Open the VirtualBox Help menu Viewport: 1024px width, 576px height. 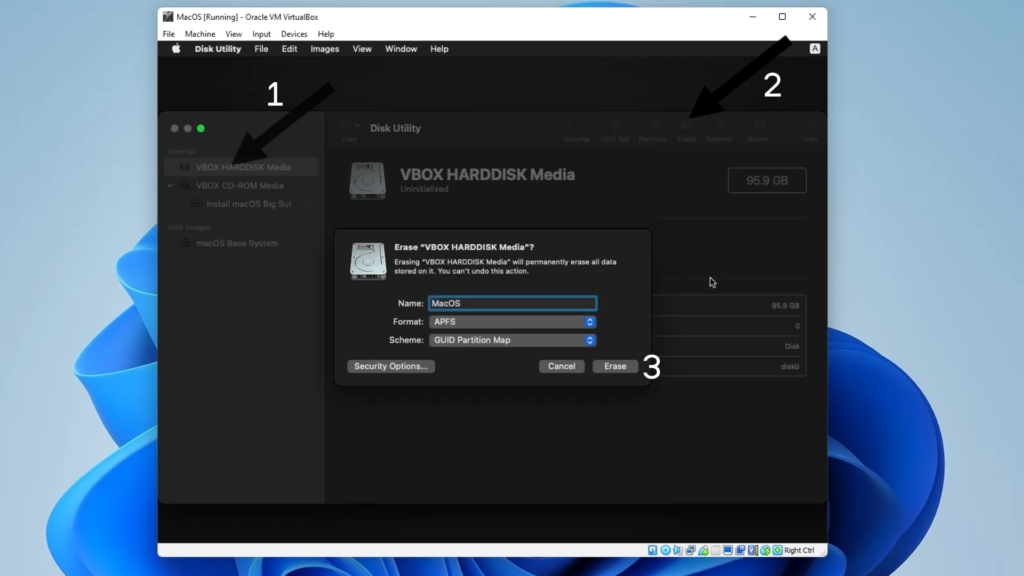tap(326, 34)
